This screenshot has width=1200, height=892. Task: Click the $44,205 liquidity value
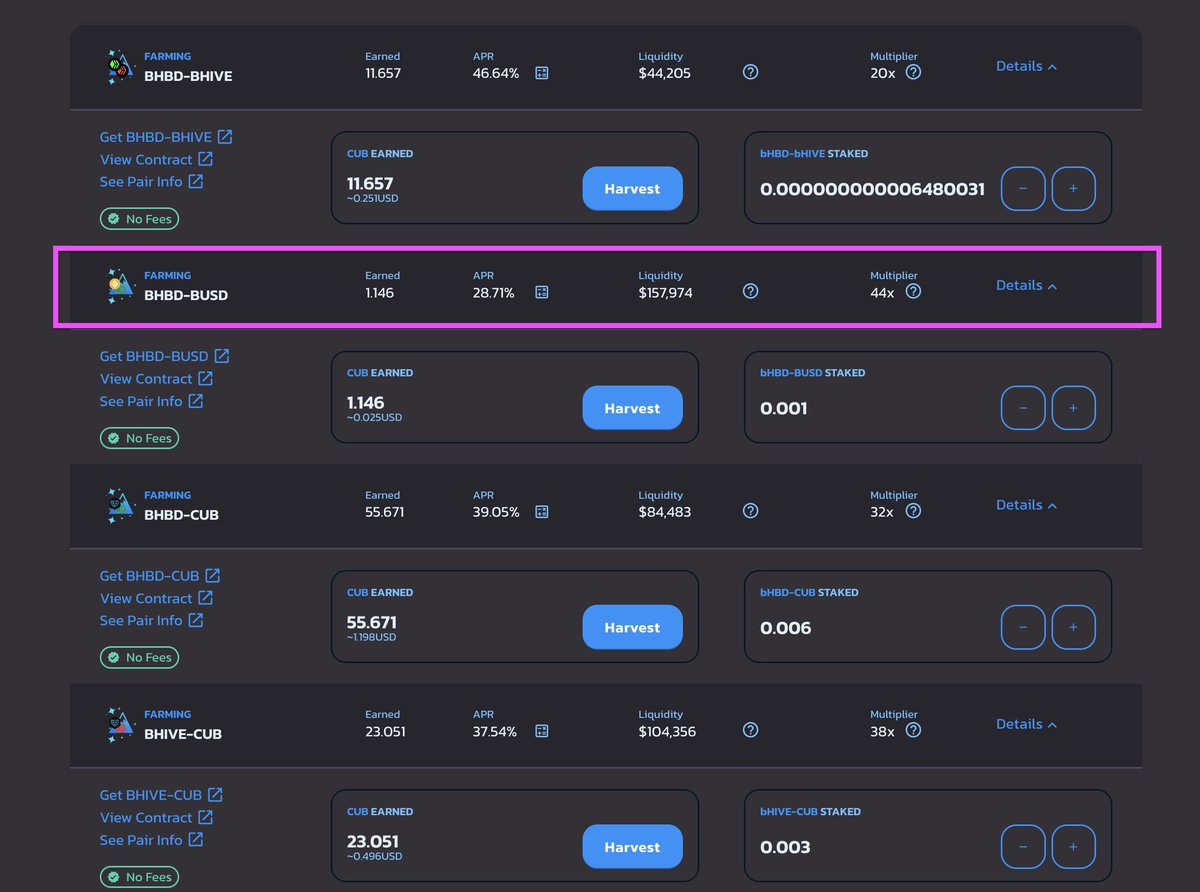click(x=664, y=73)
